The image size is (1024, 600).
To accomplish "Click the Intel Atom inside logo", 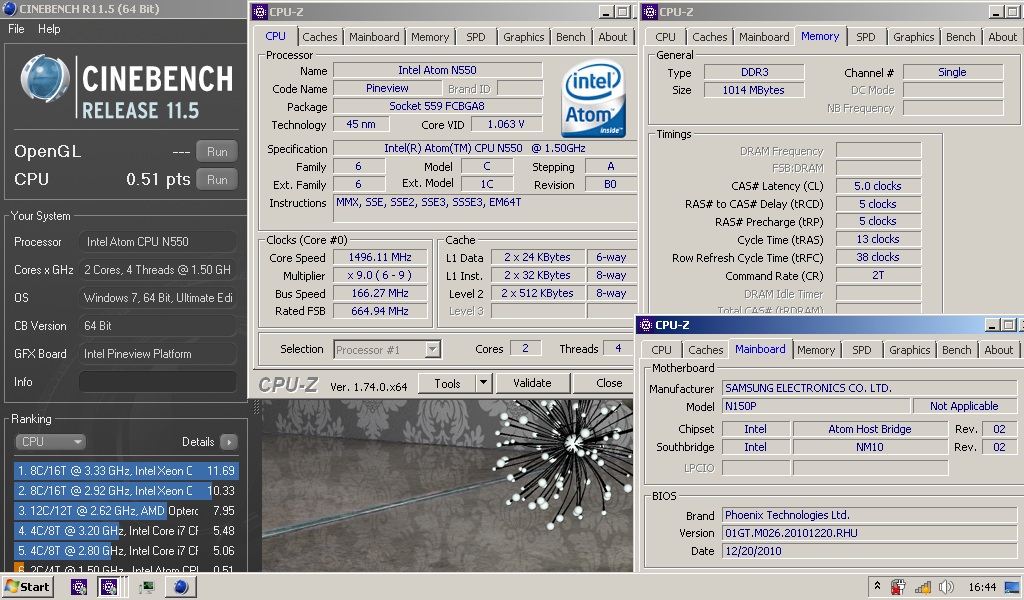I will point(593,99).
